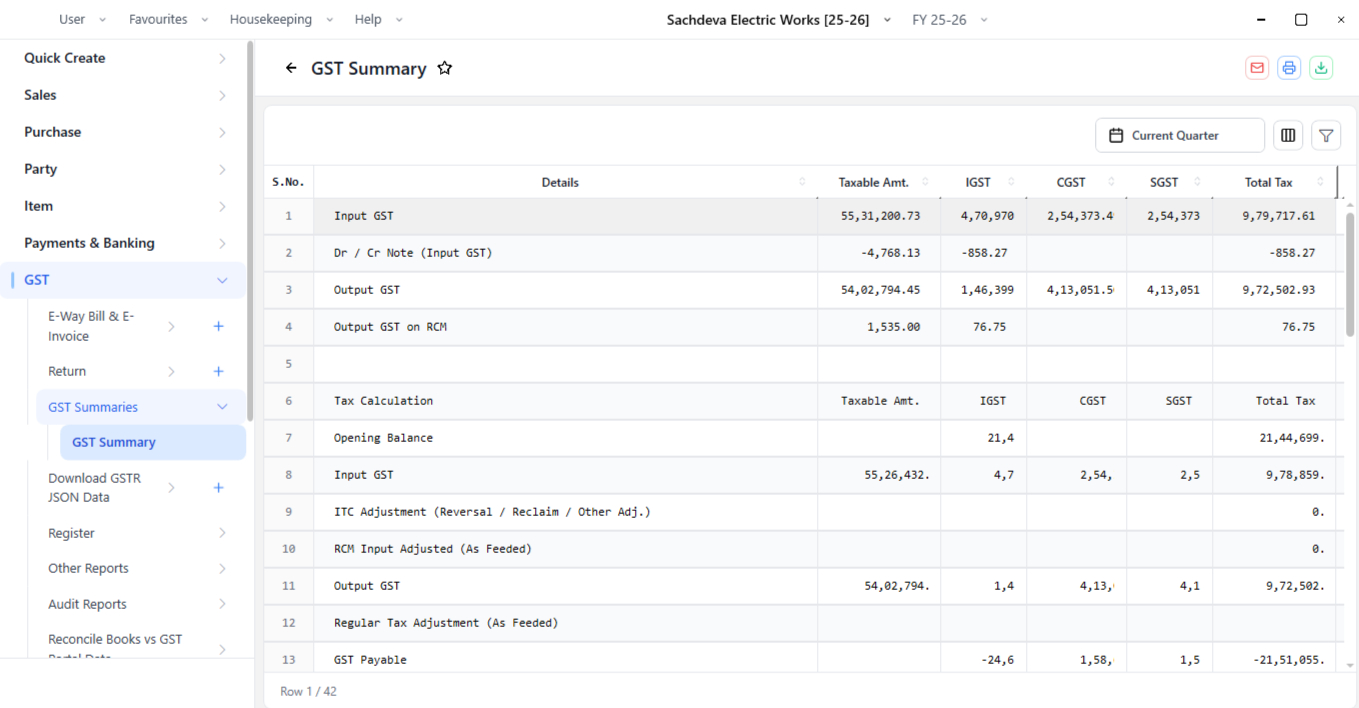Screen dimensions: 1359x708
Task: Expand Payments & Banking section
Action: tap(125, 243)
